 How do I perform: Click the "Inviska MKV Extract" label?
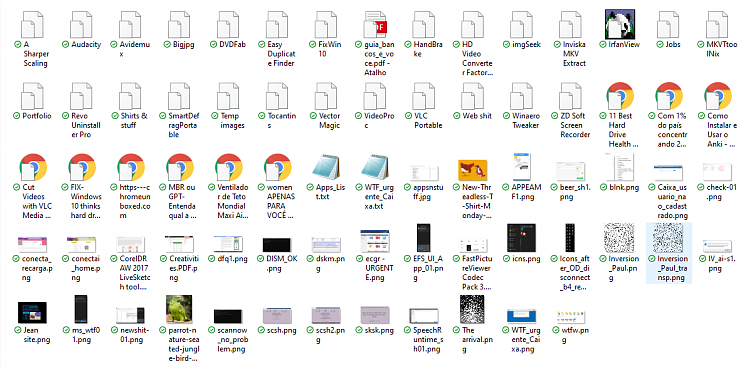click(575, 54)
